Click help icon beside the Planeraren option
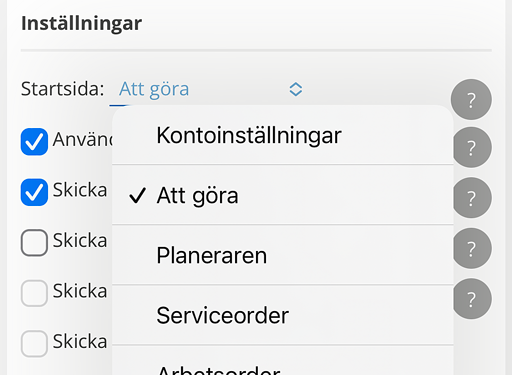Viewport: 512px width, 375px height. (472, 248)
